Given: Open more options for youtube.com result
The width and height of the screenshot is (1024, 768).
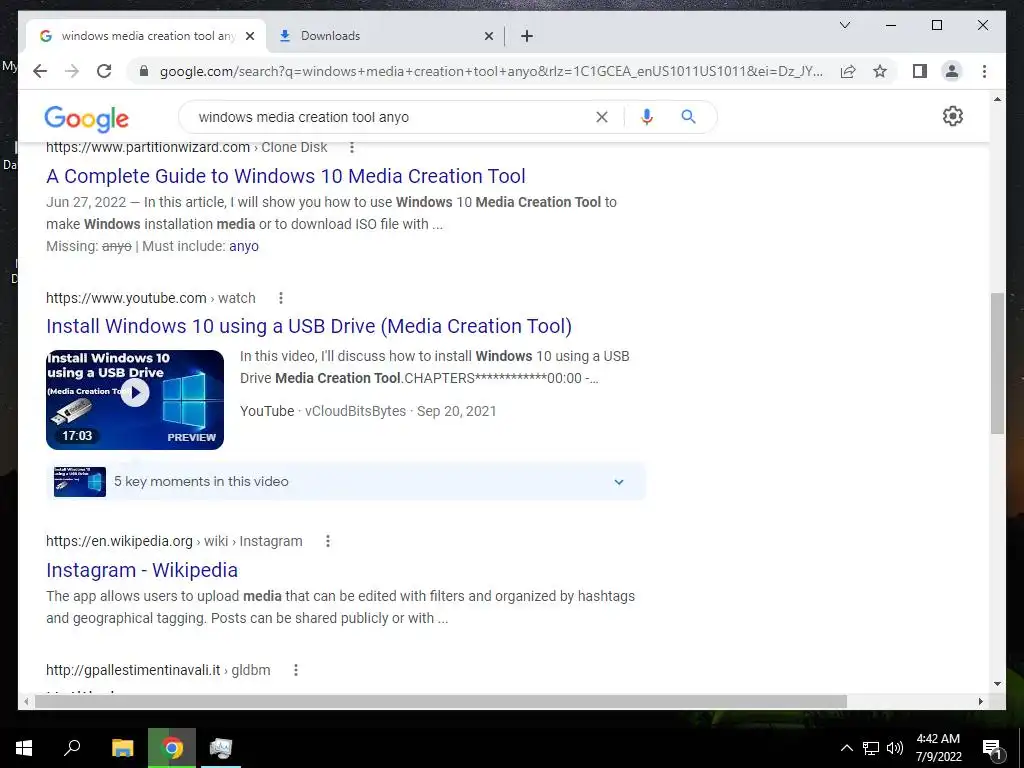Looking at the screenshot, I should pyautogui.click(x=281, y=298).
